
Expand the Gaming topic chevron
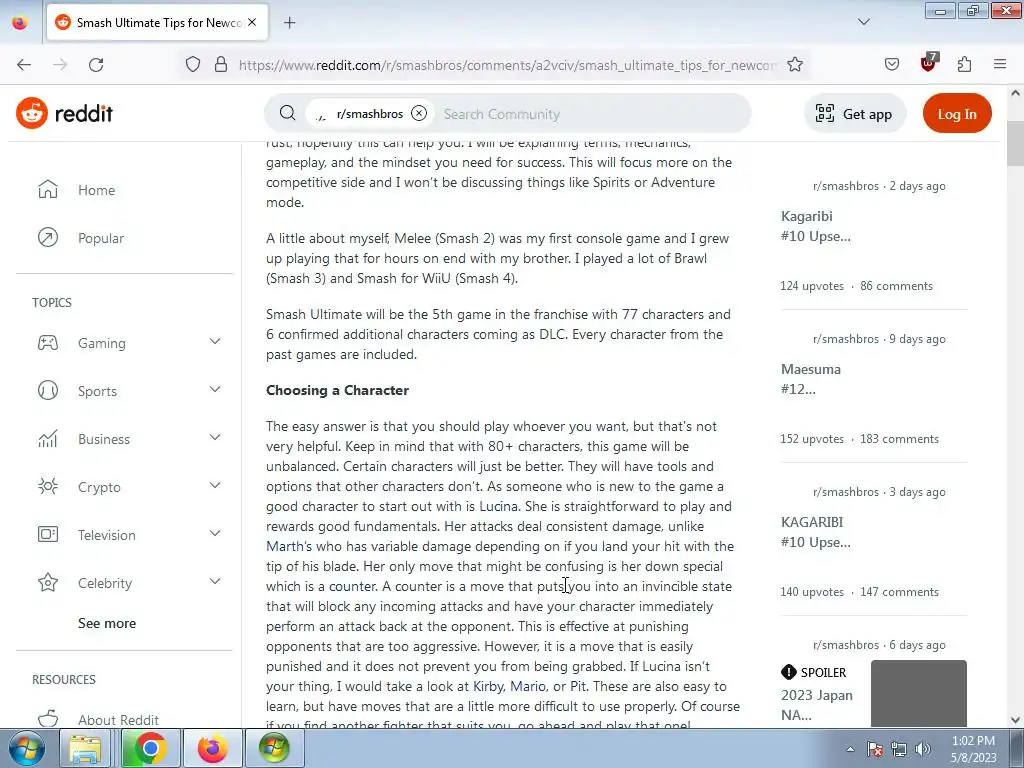coord(215,342)
